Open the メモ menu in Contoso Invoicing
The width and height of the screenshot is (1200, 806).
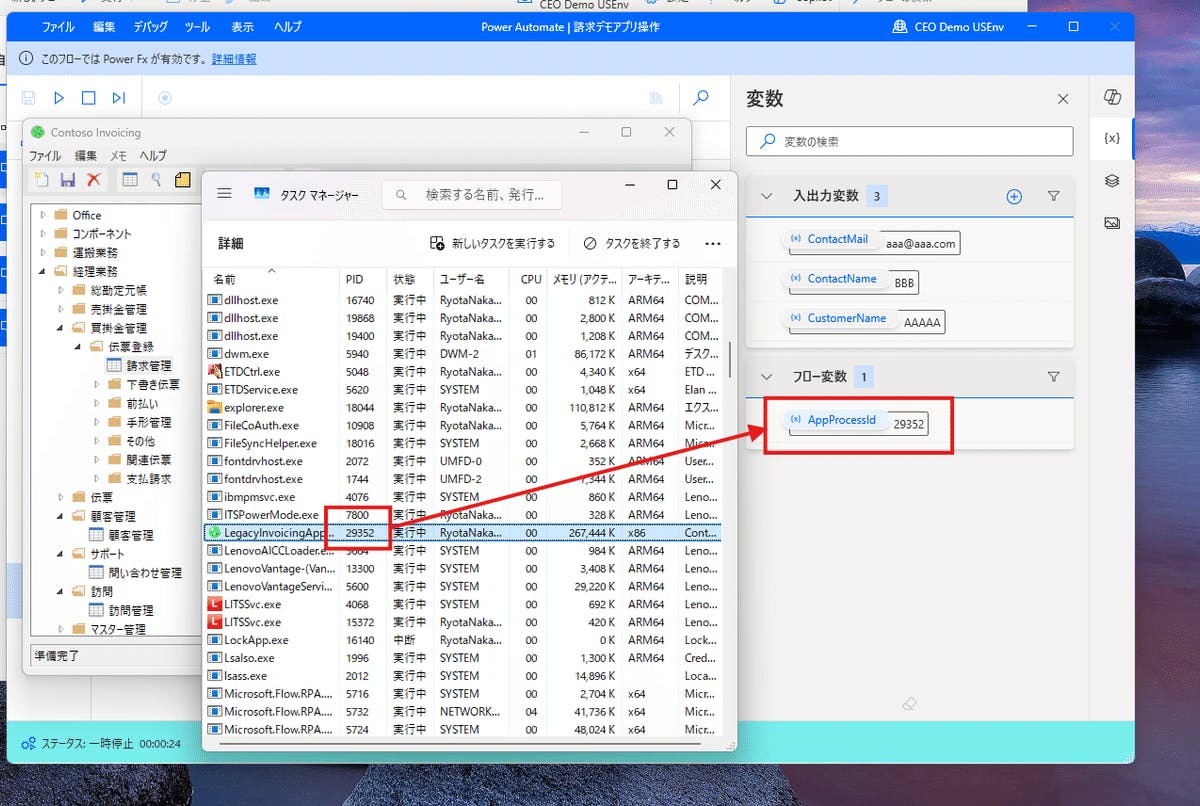(118, 155)
